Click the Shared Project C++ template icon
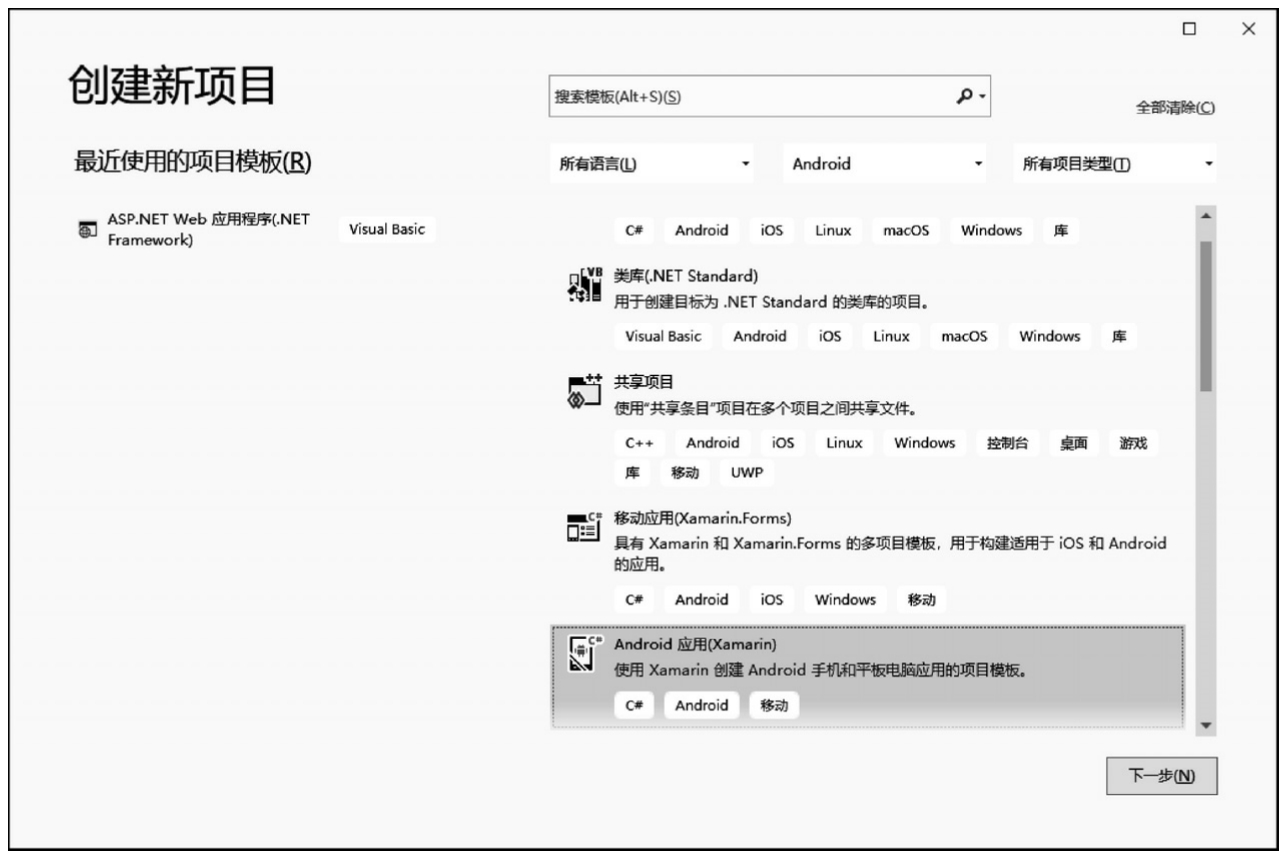The height and width of the screenshot is (858, 1287). point(585,392)
